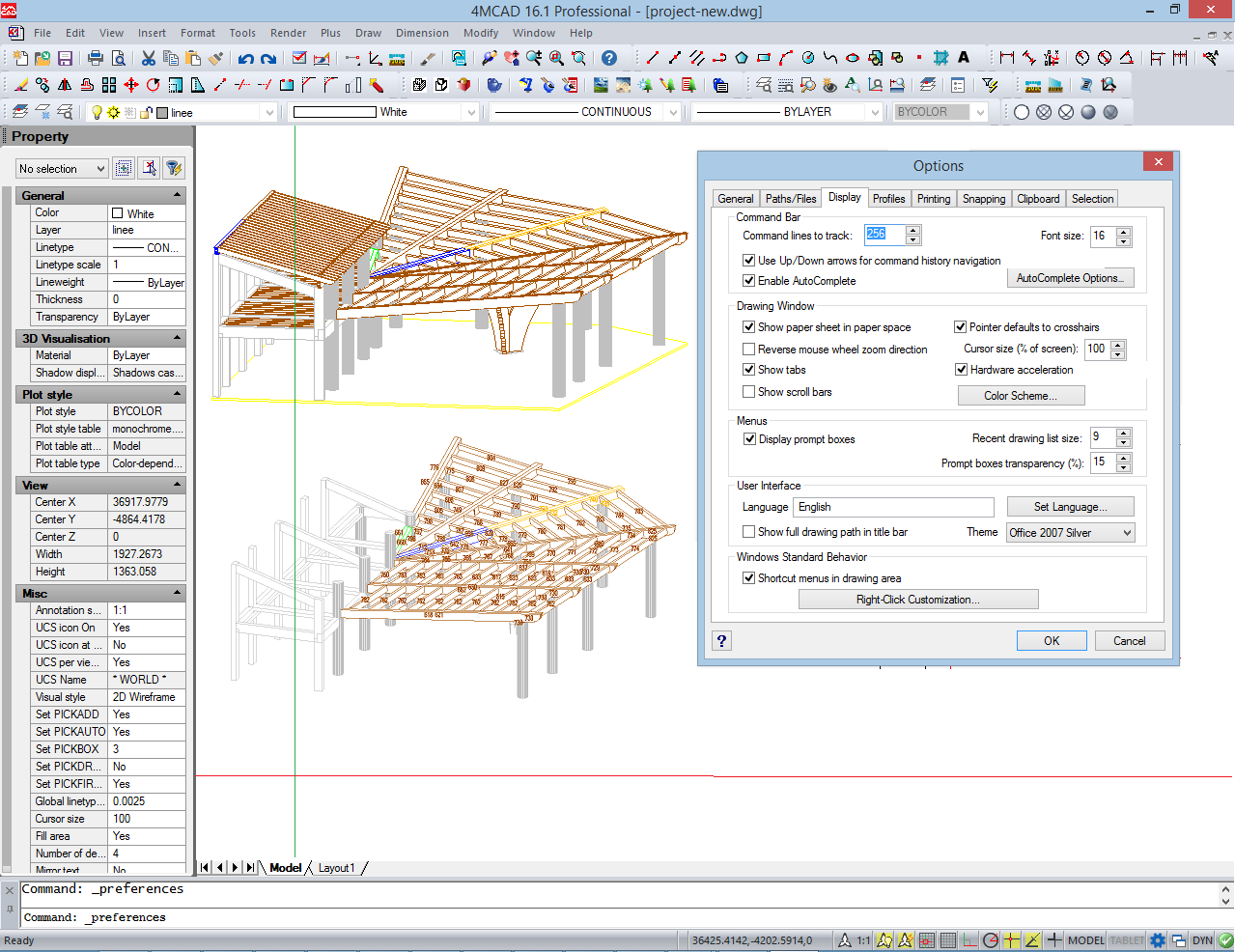Click the Open file icon

pyautogui.click(x=42, y=59)
